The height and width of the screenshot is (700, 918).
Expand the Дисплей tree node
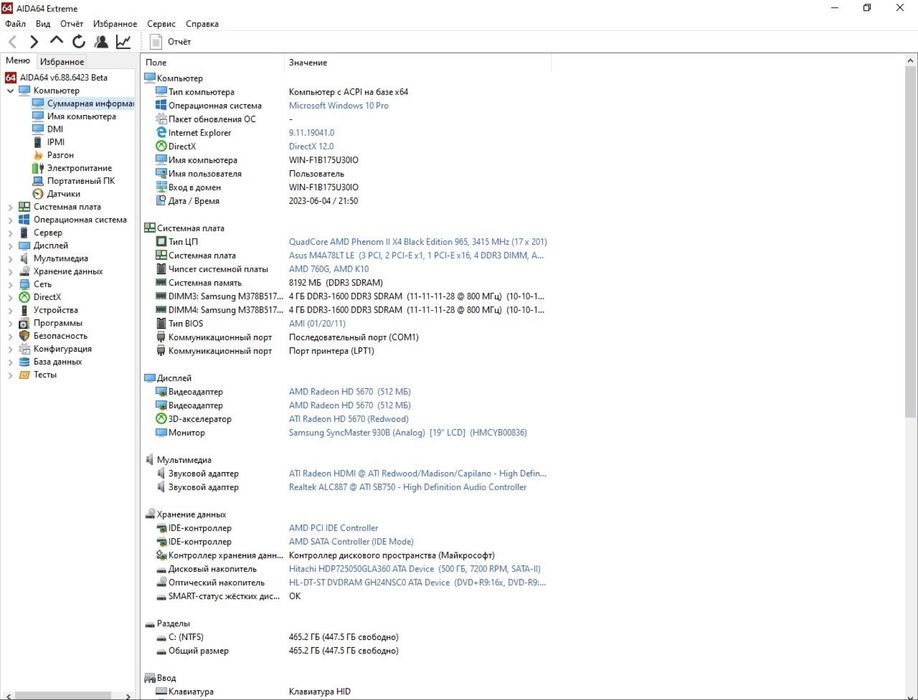tap(10, 245)
